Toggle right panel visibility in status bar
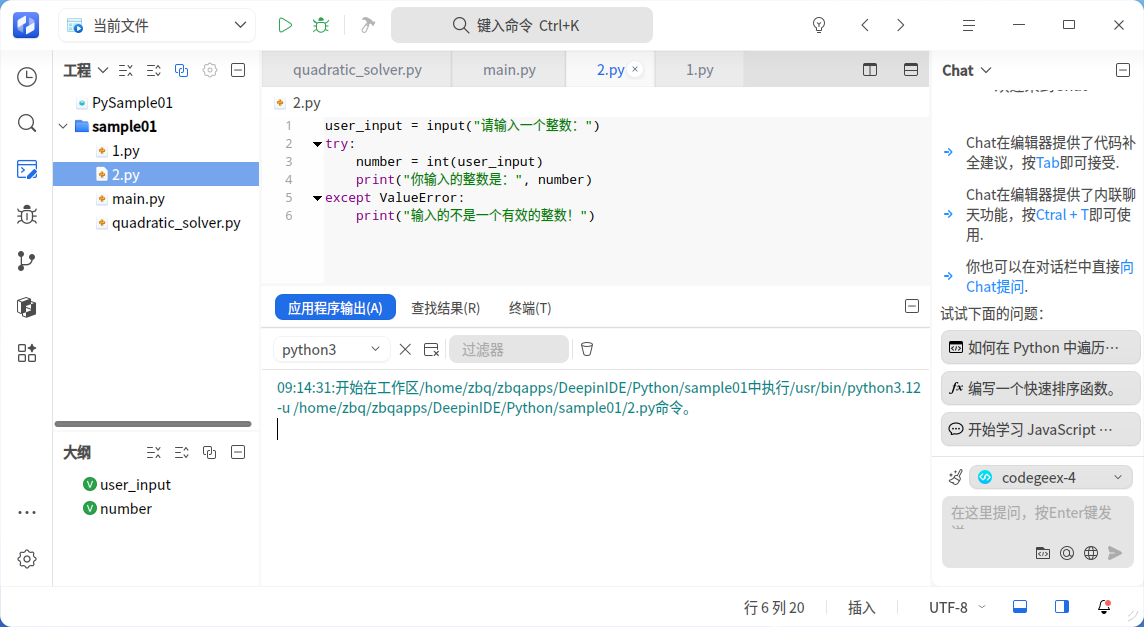Image resolution: width=1144 pixels, height=627 pixels. tap(1062, 607)
